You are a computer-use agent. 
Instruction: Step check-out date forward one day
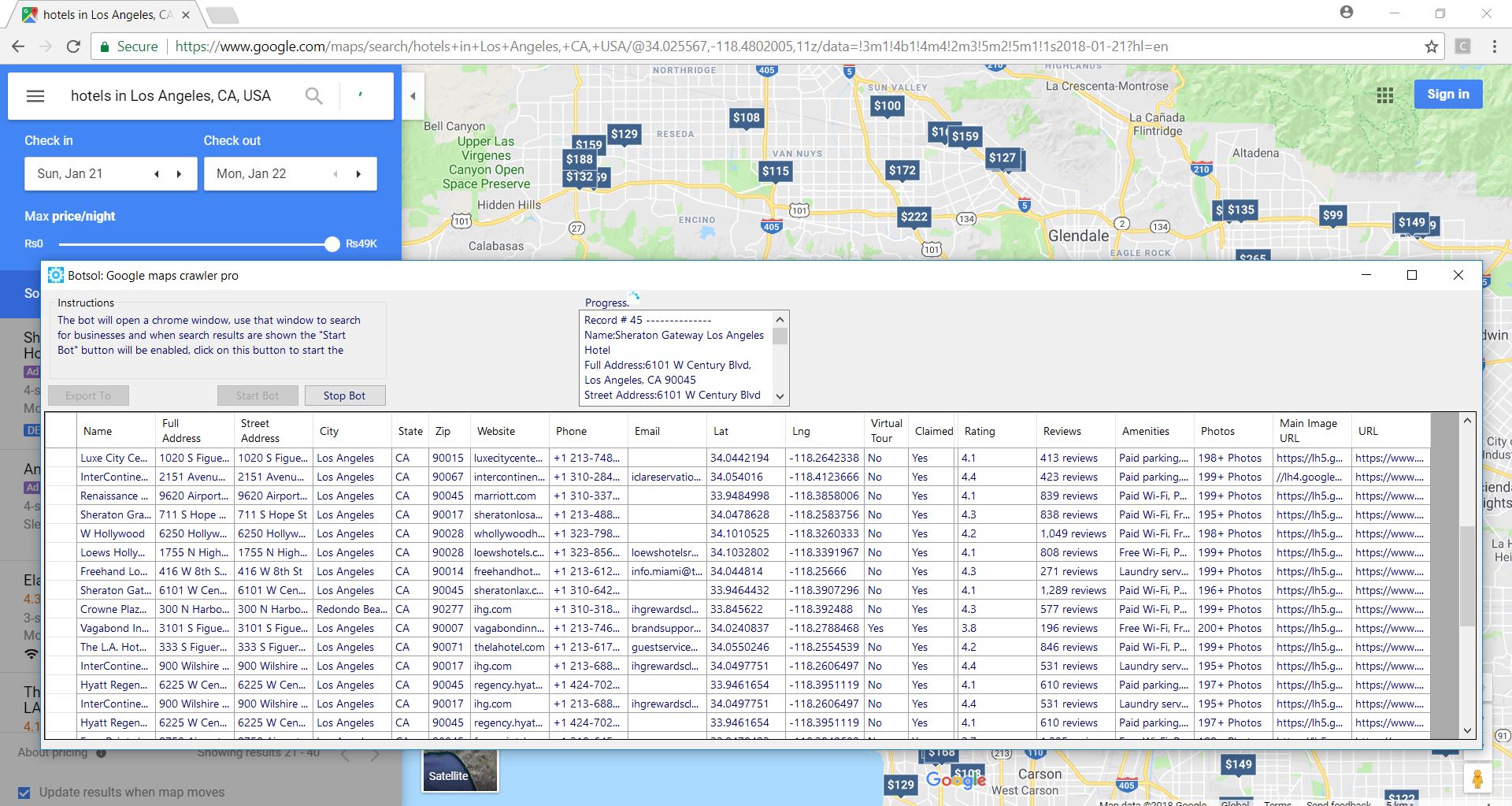tap(358, 174)
